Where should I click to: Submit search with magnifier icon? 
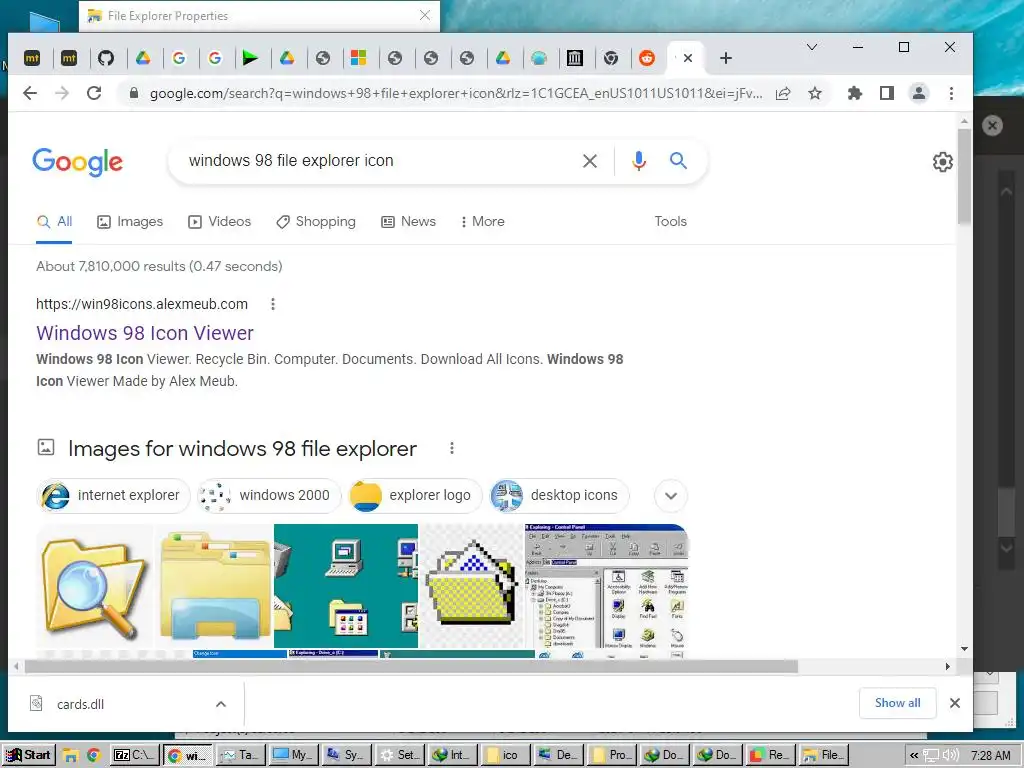click(x=678, y=161)
